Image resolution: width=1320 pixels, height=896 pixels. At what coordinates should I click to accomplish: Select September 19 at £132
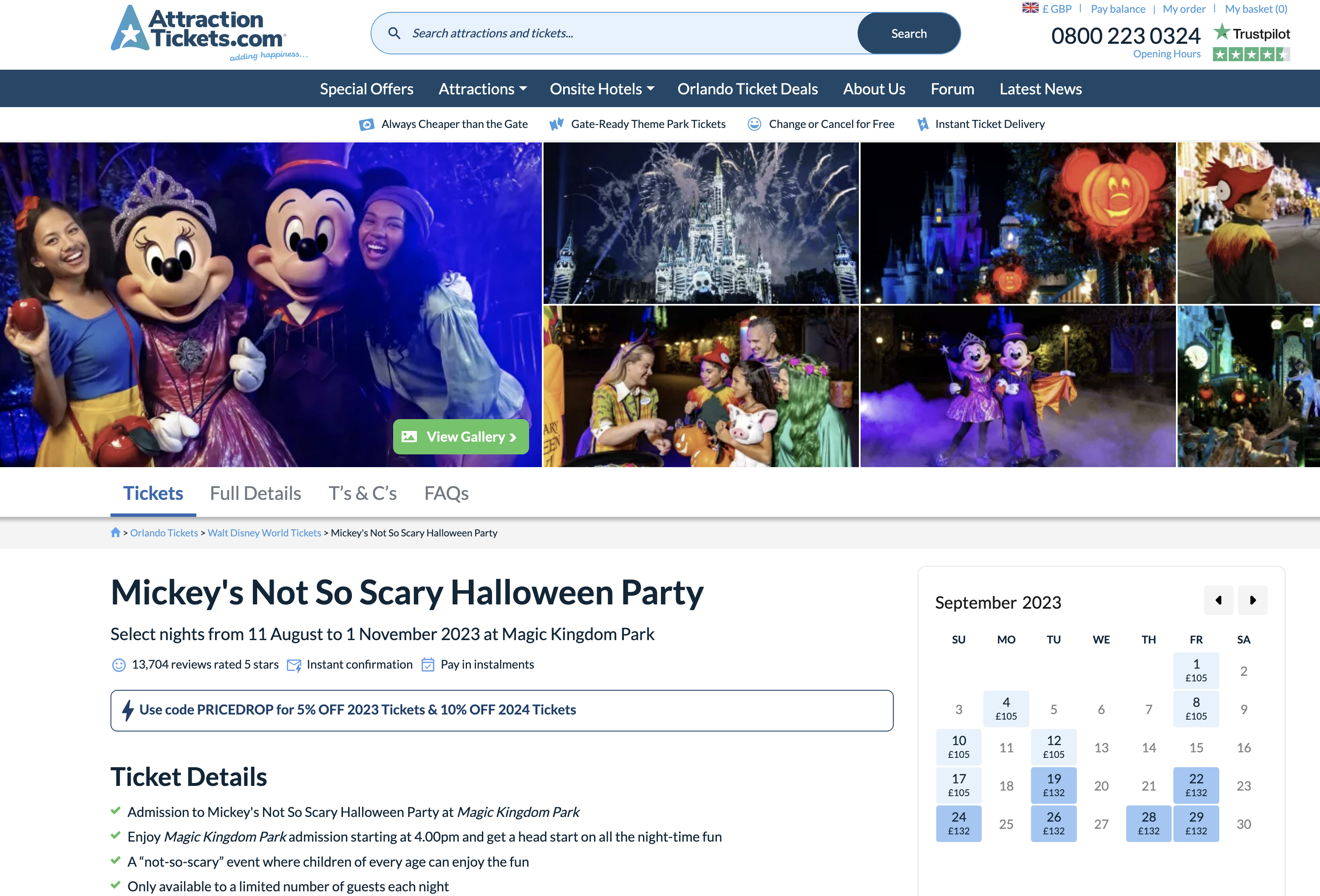click(x=1054, y=785)
